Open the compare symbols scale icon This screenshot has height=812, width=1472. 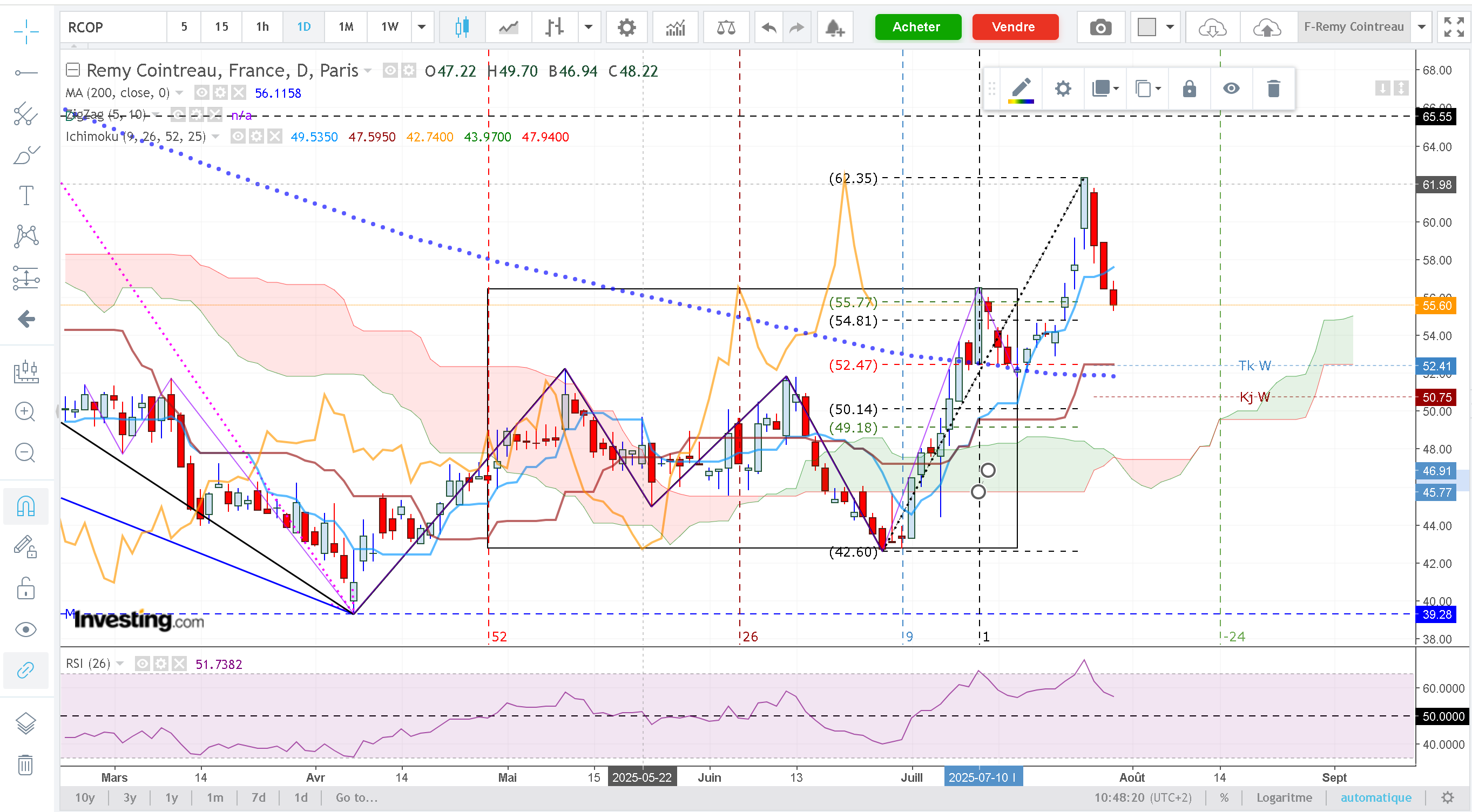click(726, 27)
